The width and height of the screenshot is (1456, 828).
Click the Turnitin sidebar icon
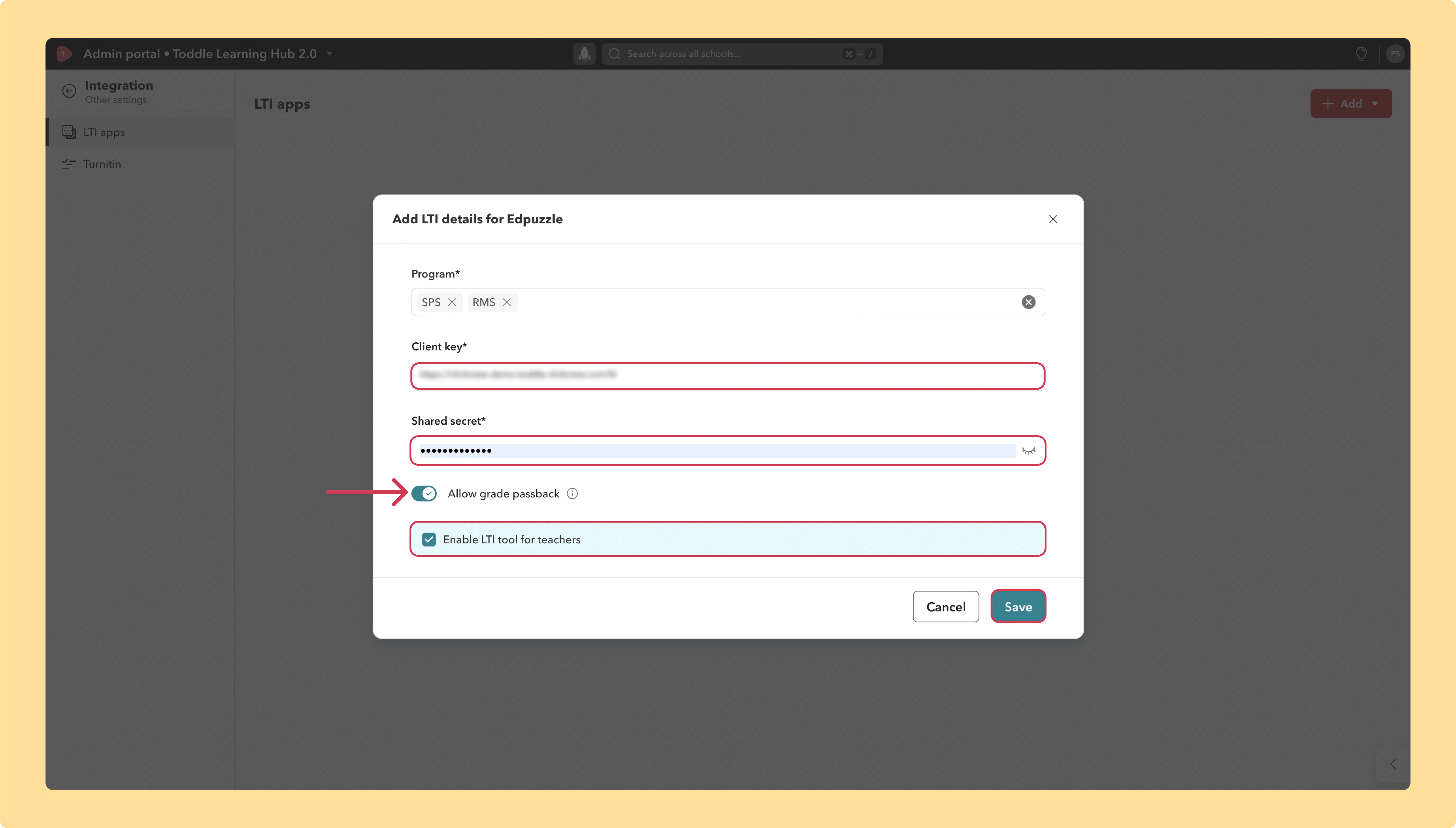[69, 164]
